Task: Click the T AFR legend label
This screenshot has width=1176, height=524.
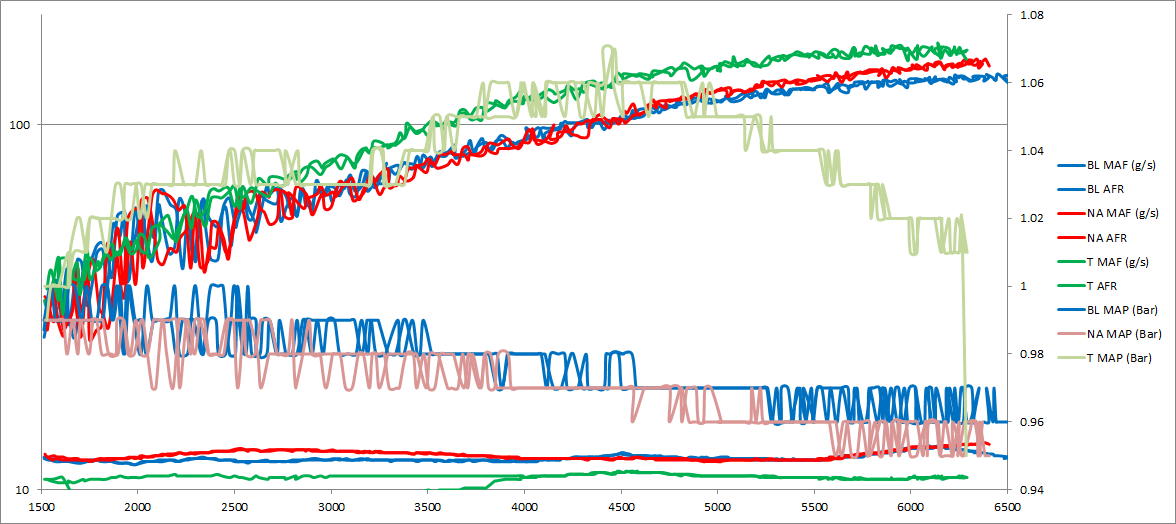Action: pos(1105,286)
